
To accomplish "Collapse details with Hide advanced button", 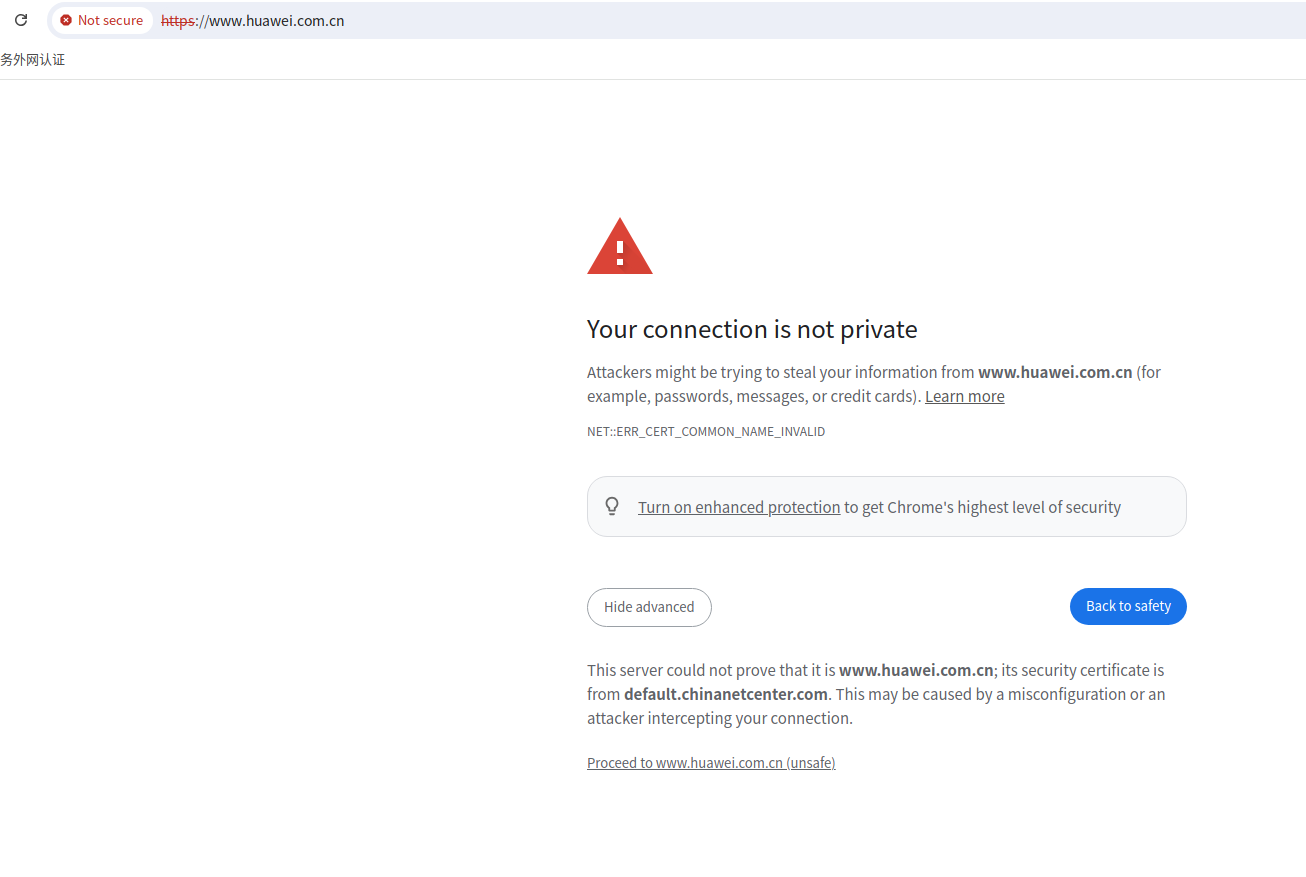I will coord(649,607).
